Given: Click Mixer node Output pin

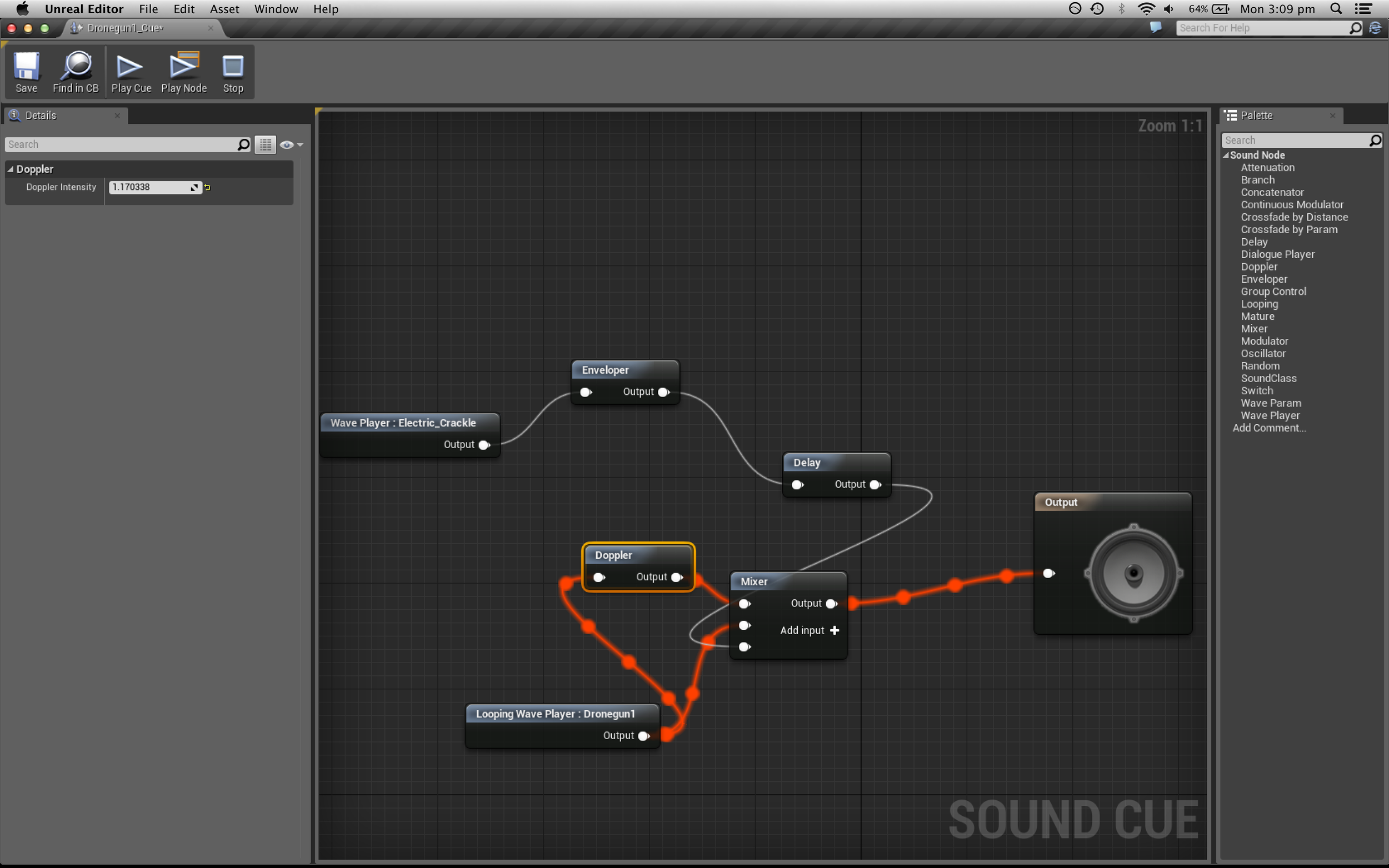Looking at the screenshot, I should click(831, 603).
